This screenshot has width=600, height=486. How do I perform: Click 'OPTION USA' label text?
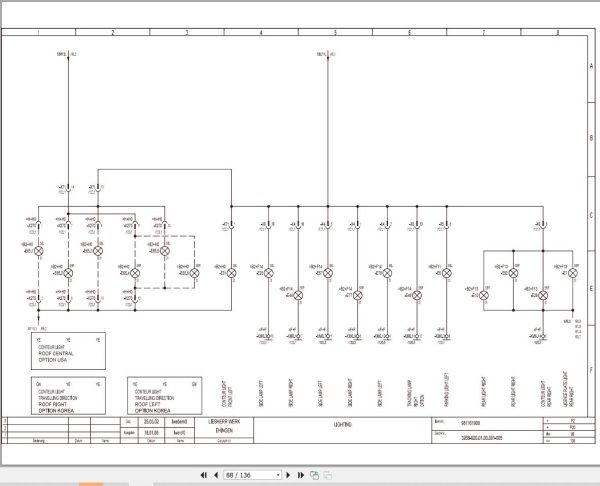52,360
